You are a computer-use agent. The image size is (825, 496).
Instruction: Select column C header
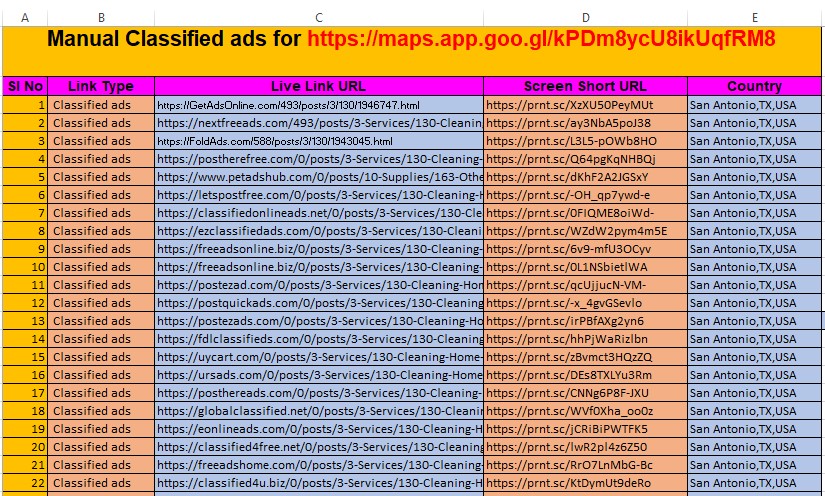coord(319,18)
